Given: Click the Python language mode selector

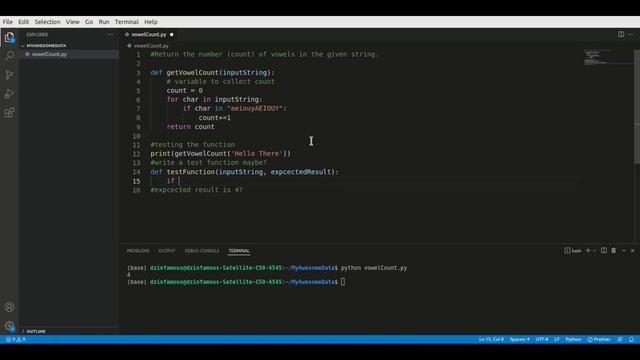Looking at the screenshot, I should [573, 340].
